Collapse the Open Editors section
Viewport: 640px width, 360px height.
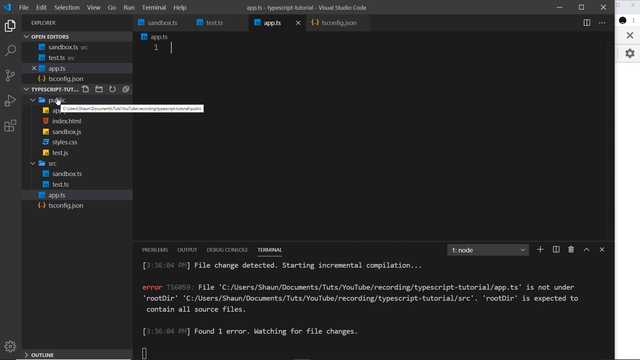[27, 37]
